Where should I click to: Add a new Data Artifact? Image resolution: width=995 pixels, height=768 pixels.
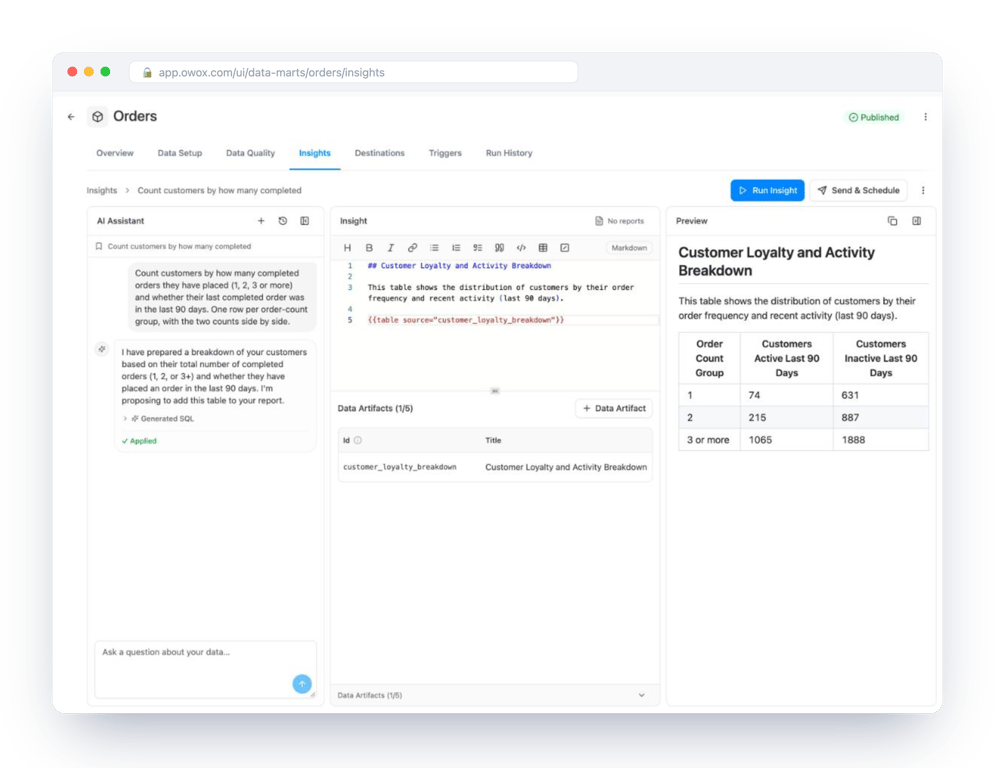click(x=614, y=408)
